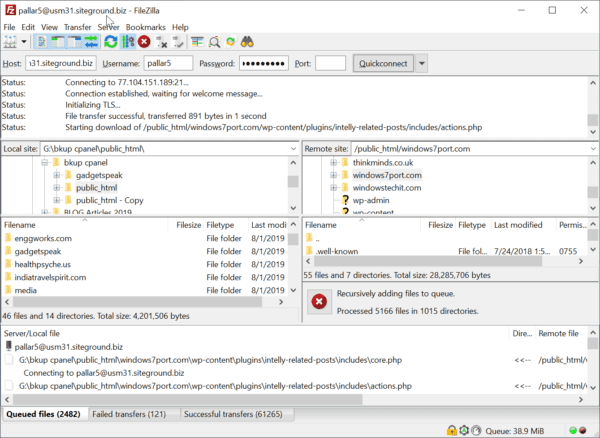This screenshot has height=438, width=600.
Task: Sort remote files by Filesize column
Action: [x=440, y=225]
